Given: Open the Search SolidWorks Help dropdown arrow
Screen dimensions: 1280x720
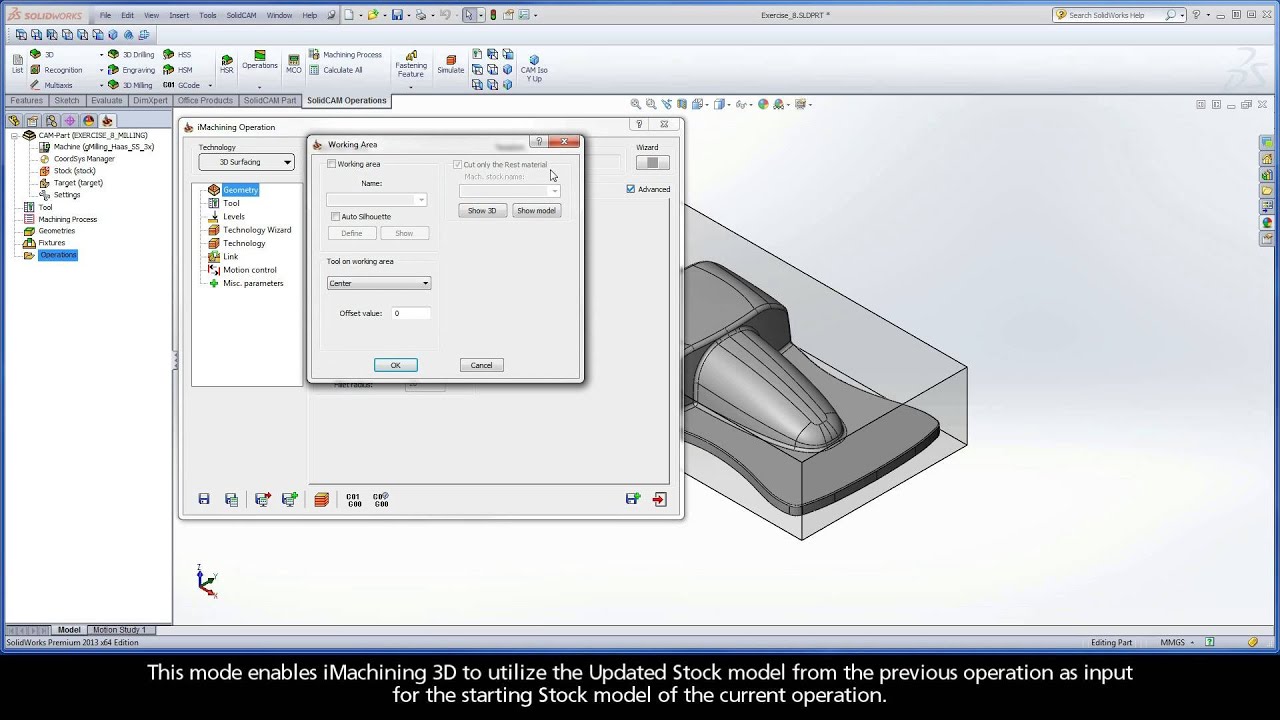Looking at the screenshot, I should pyautogui.click(x=1182, y=15).
